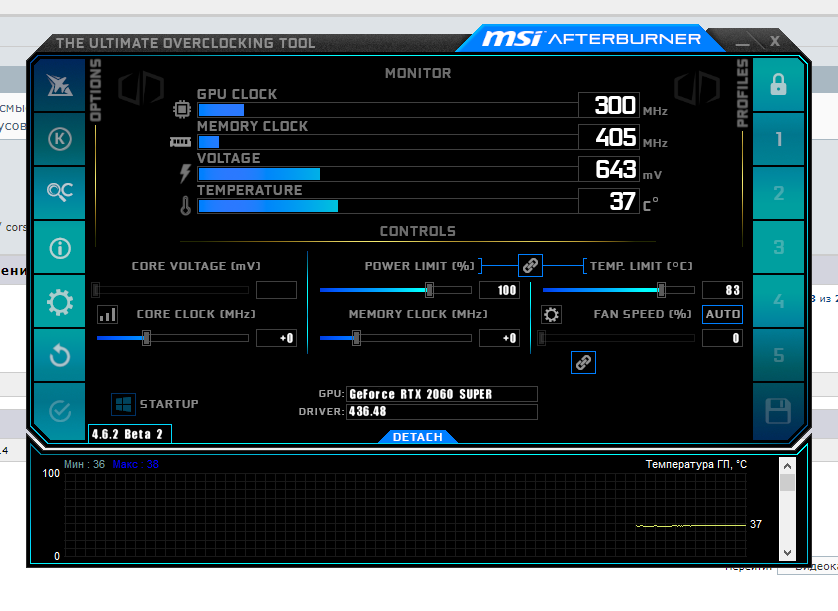This screenshot has width=838, height=611.
Task: Click the temperature 37 C readout
Action: [609, 201]
